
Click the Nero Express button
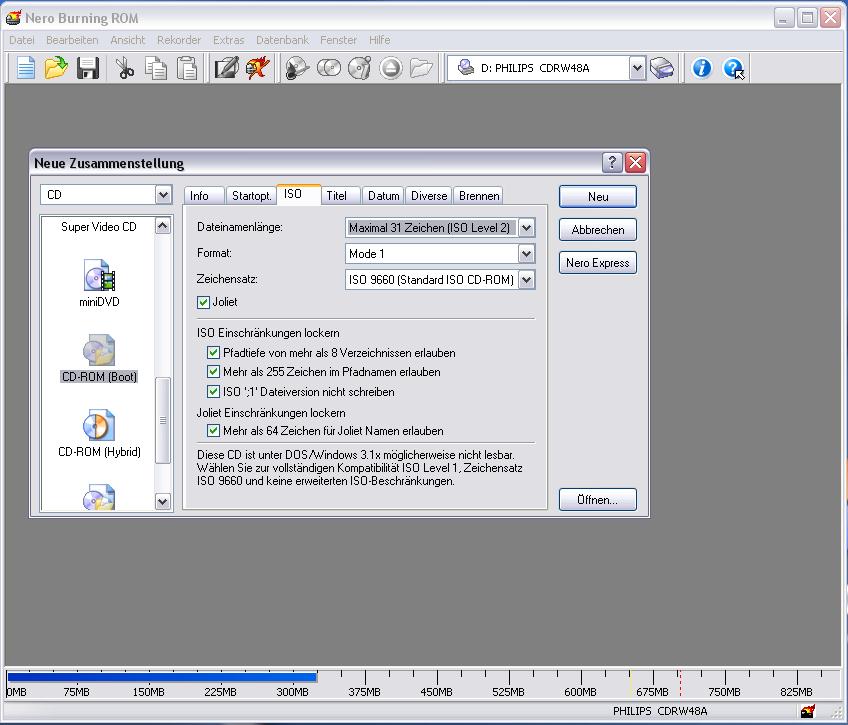coord(598,263)
